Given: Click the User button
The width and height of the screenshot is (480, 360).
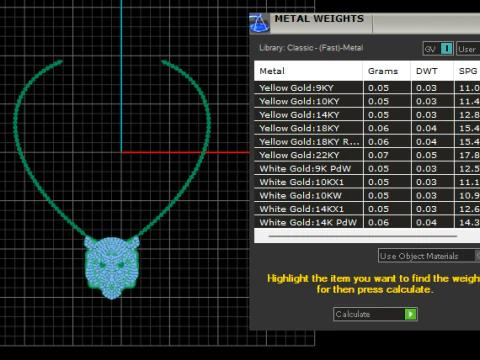Looking at the screenshot, I should tap(468, 49).
